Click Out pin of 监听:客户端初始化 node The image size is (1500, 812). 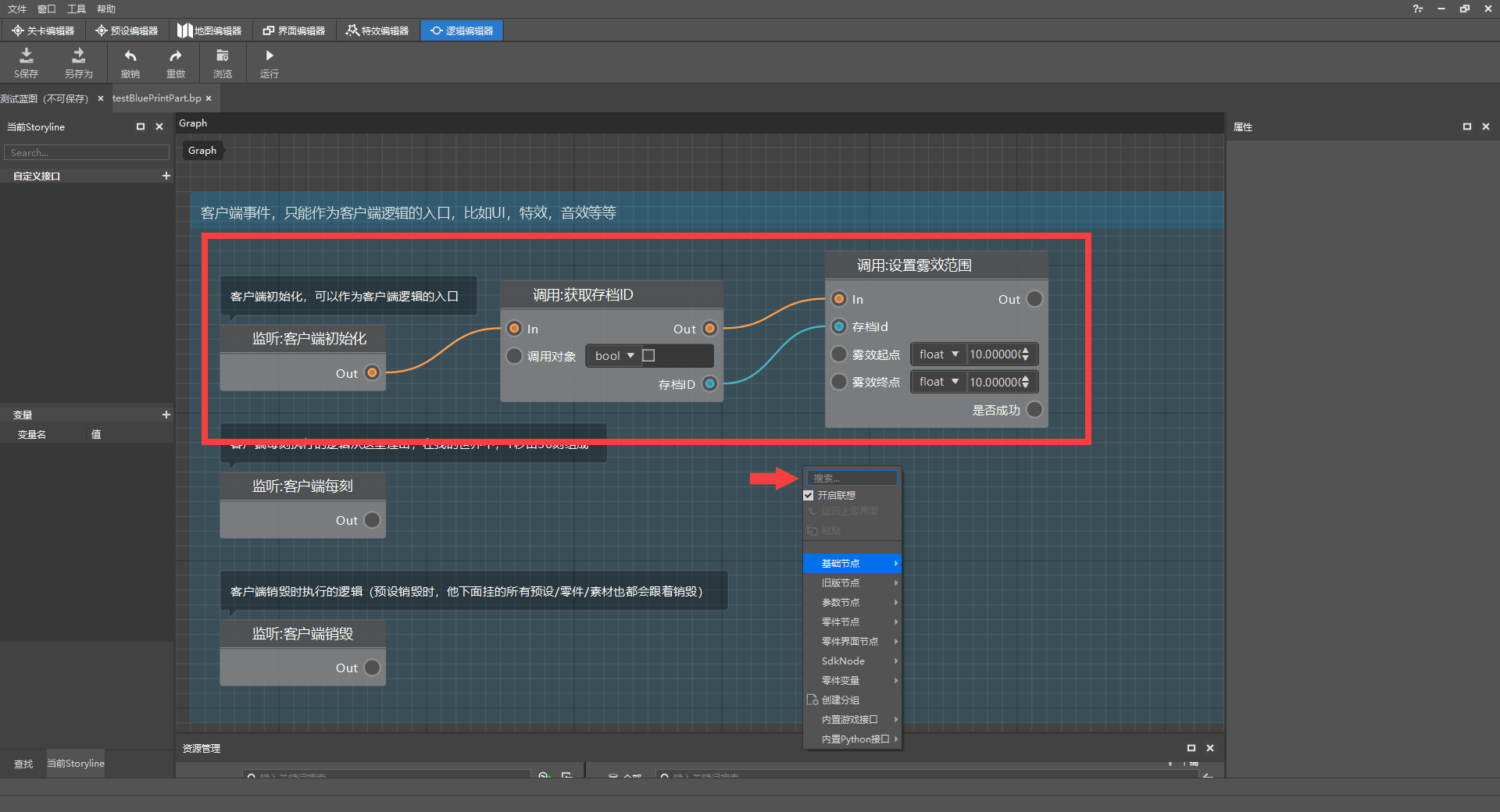373,373
